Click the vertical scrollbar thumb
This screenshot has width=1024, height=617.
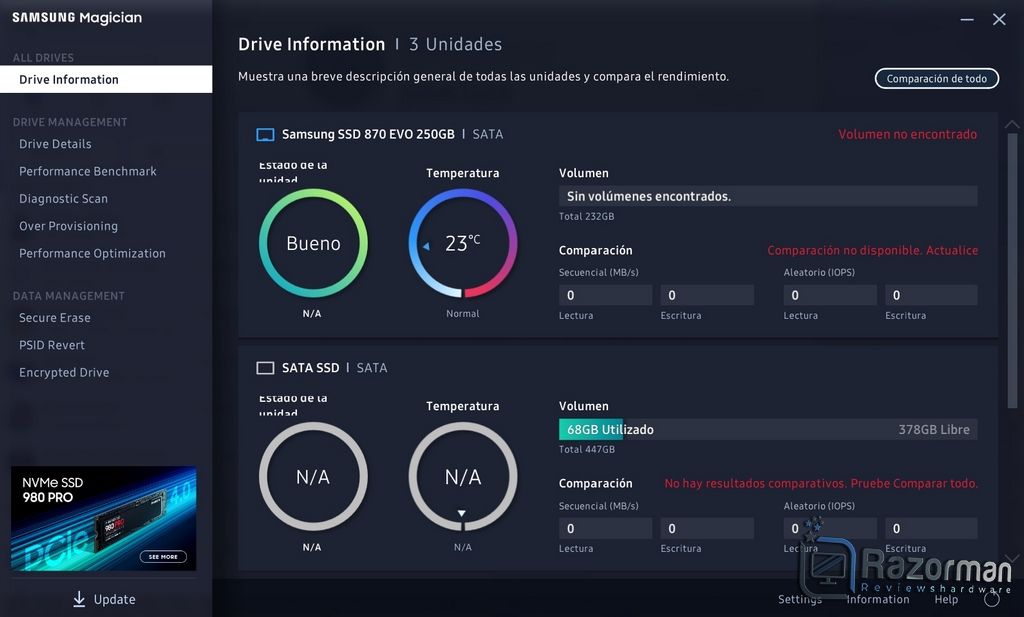(x=1012, y=271)
